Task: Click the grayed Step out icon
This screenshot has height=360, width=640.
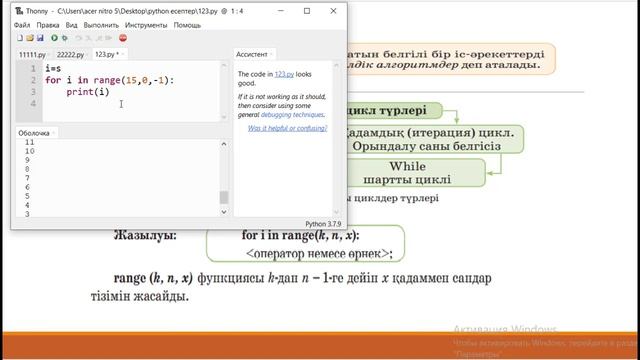Action: (98, 38)
